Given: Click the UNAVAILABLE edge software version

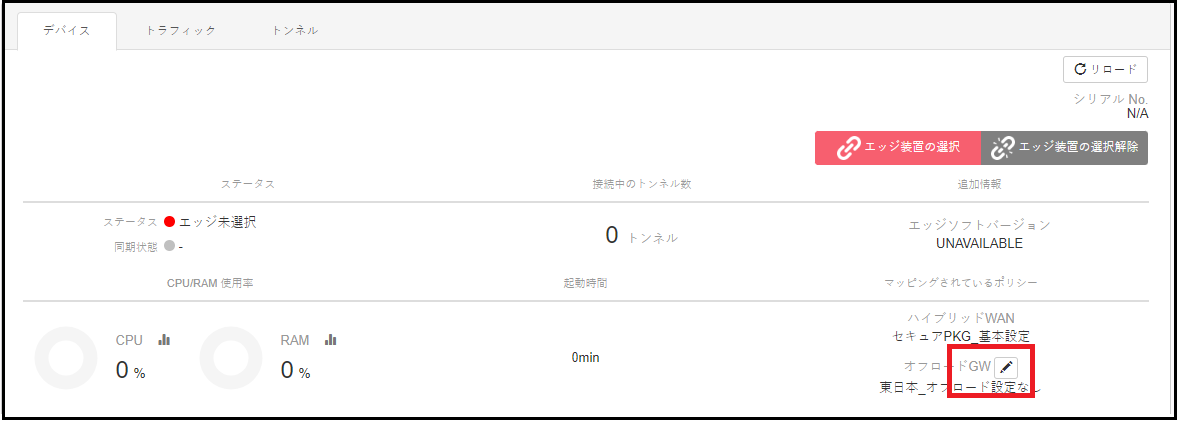Looking at the screenshot, I should [x=979, y=243].
